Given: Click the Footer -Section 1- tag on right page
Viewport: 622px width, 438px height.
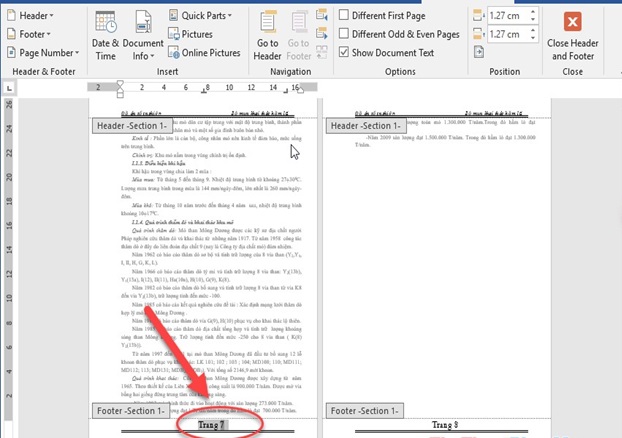Looking at the screenshot, I should (x=365, y=411).
